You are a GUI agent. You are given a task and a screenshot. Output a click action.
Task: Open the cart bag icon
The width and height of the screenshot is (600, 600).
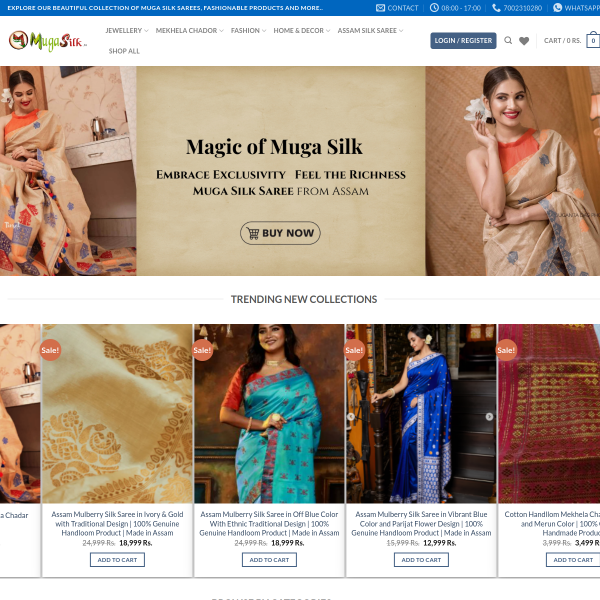pyautogui.click(x=593, y=40)
